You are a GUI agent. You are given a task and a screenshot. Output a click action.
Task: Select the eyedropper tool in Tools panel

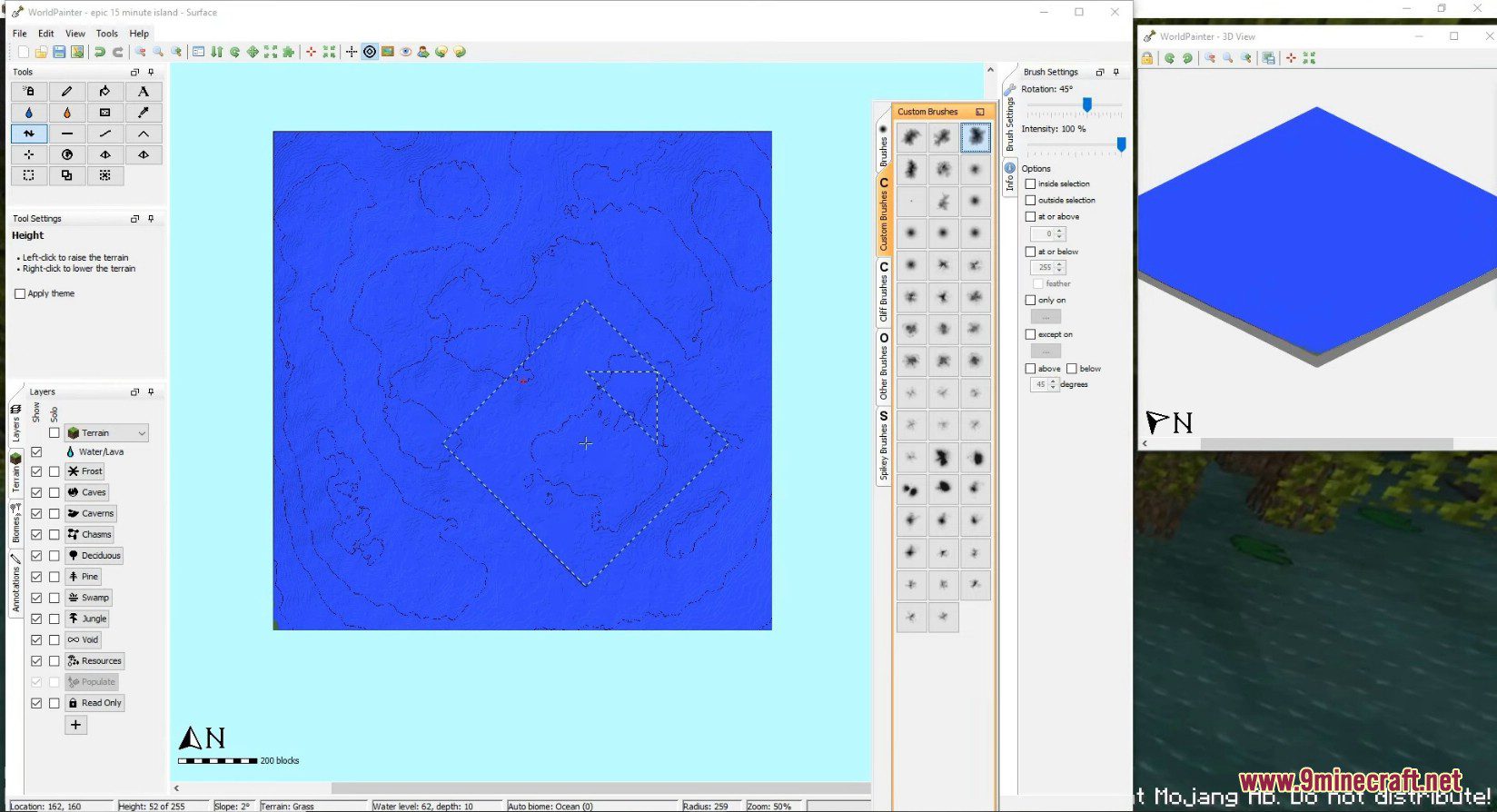(144, 113)
